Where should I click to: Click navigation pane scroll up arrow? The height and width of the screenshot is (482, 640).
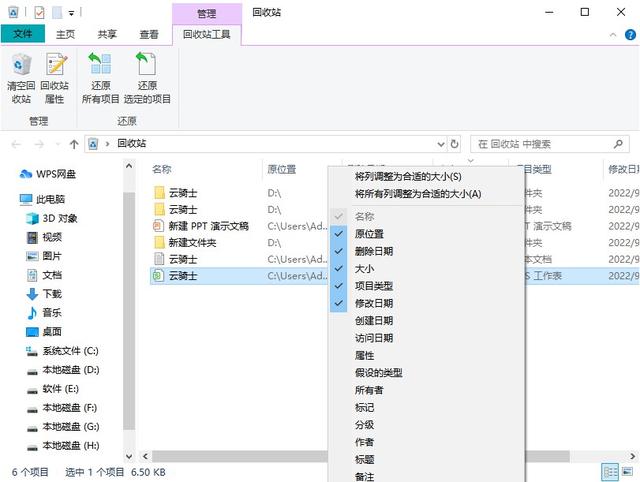click(129, 167)
